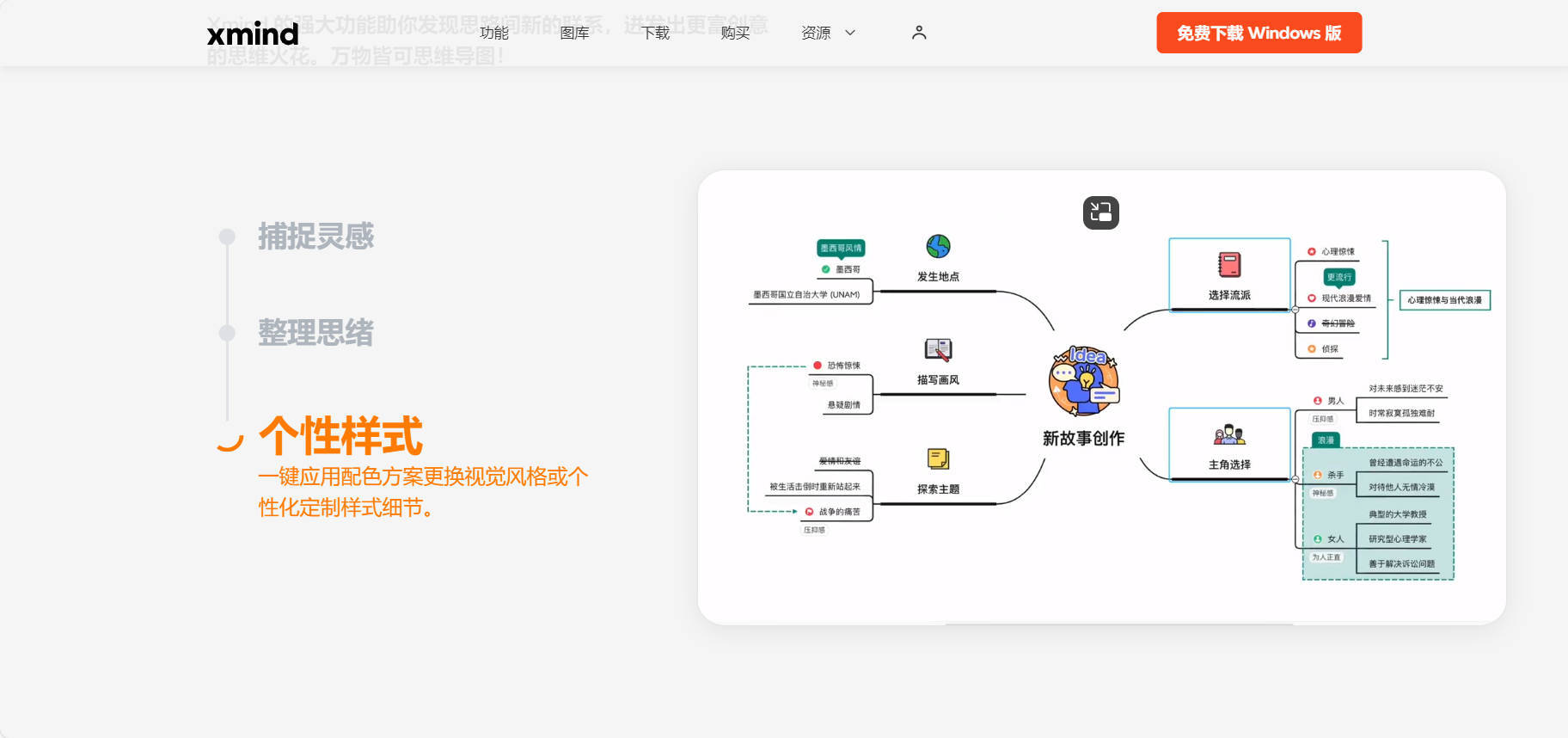Click 免费下载 Windows 版 button

[x=1259, y=33]
